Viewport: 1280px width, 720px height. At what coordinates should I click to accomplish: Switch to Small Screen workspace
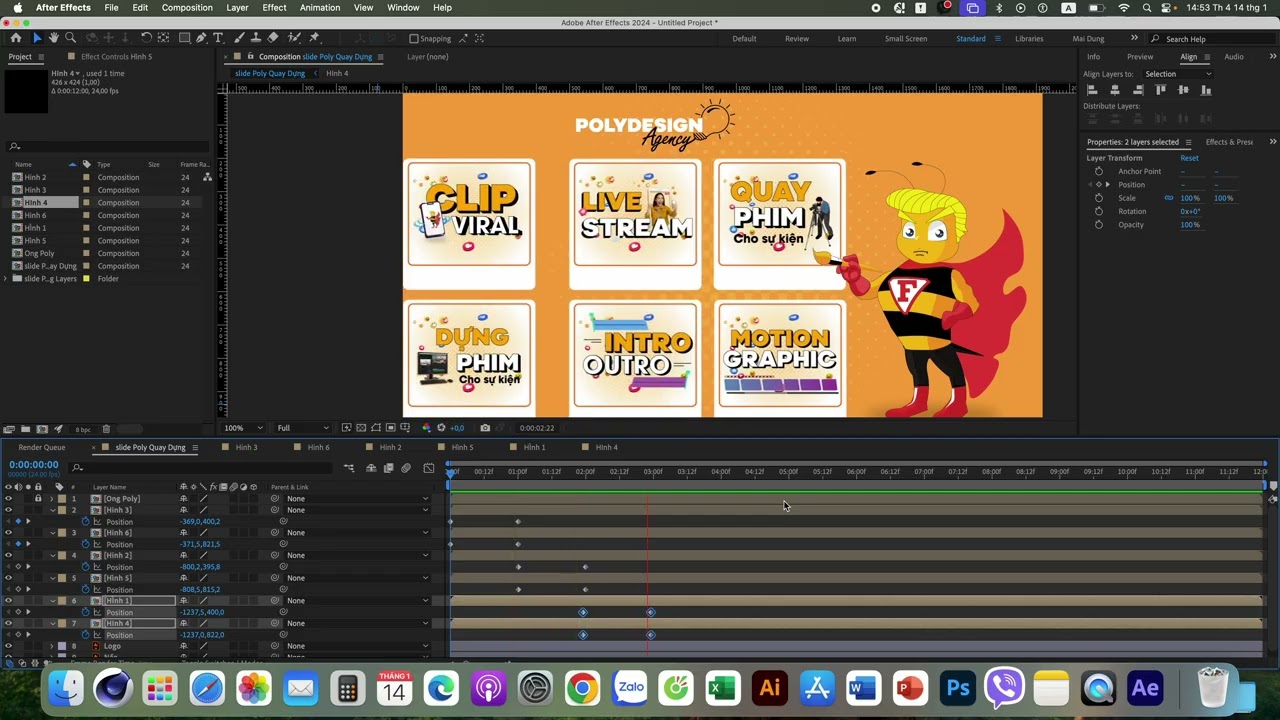[906, 39]
